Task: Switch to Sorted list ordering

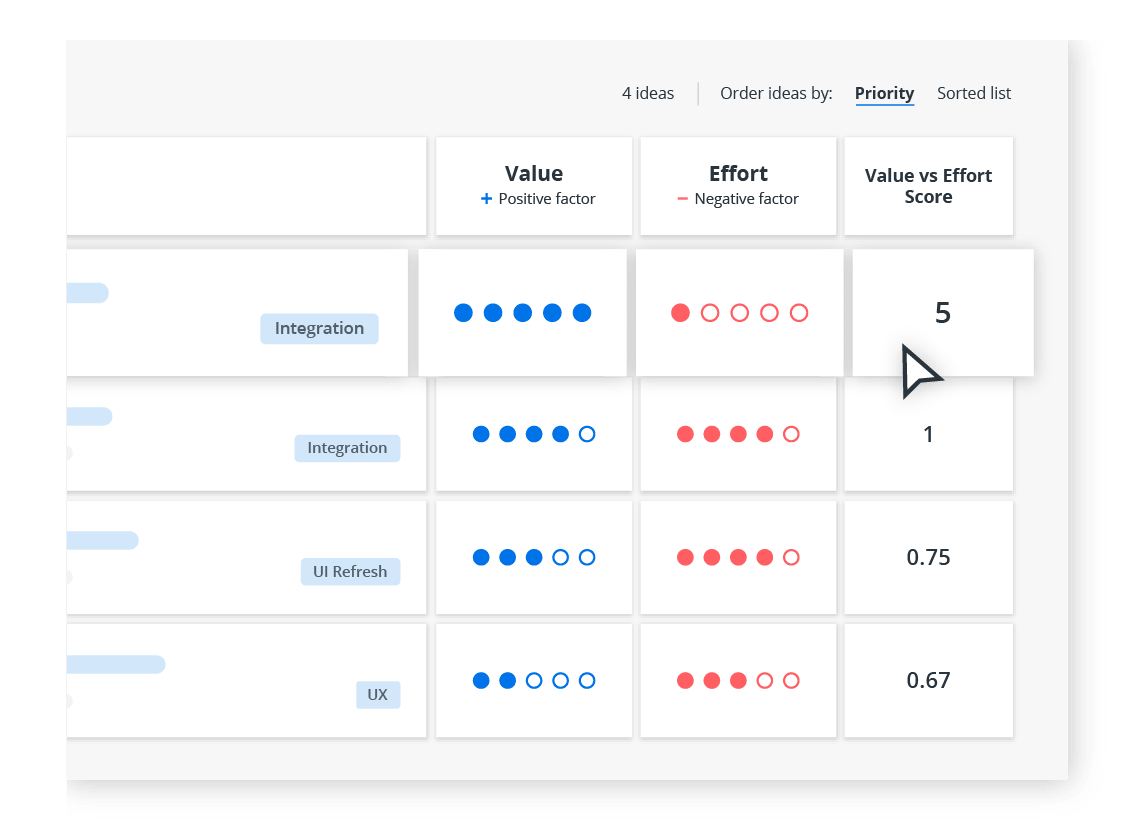Action: click(973, 93)
